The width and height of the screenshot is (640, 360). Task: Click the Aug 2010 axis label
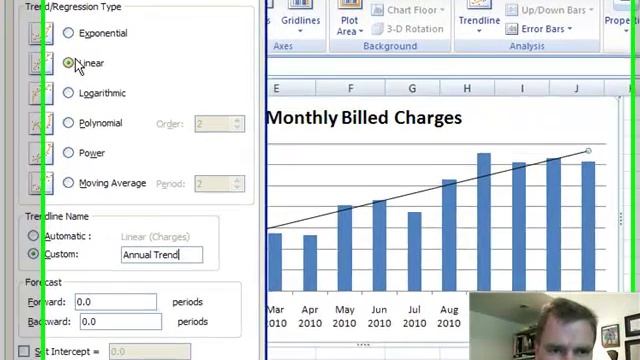tap(449, 316)
